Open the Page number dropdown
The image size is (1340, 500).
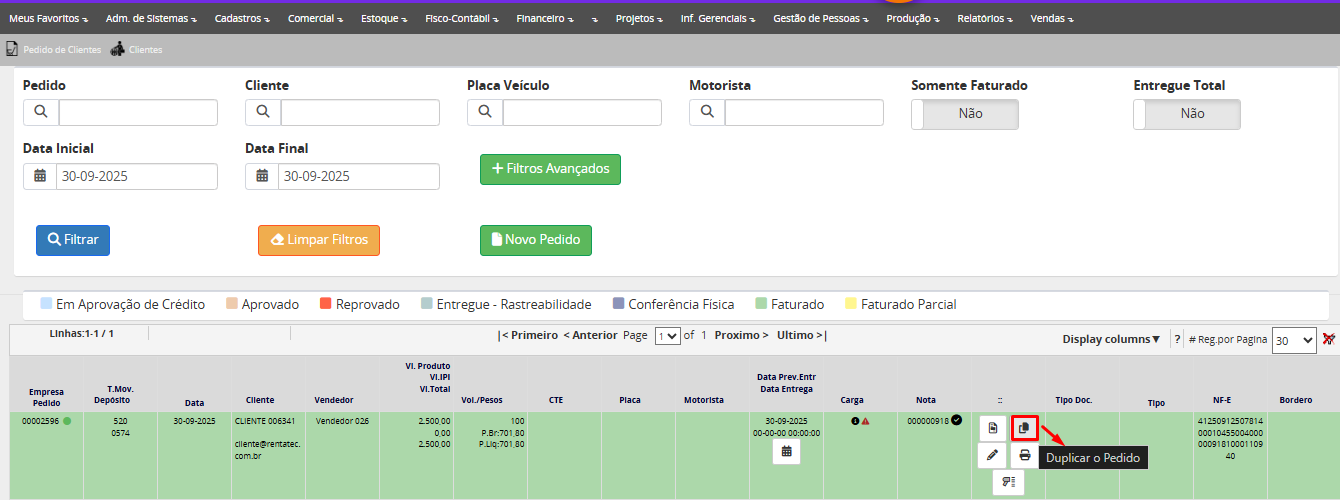667,336
